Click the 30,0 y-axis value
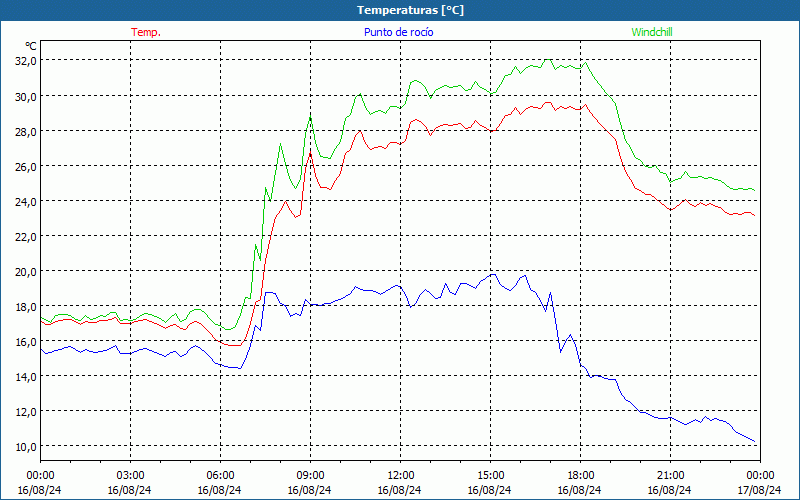The image size is (800, 500). [x=25, y=96]
